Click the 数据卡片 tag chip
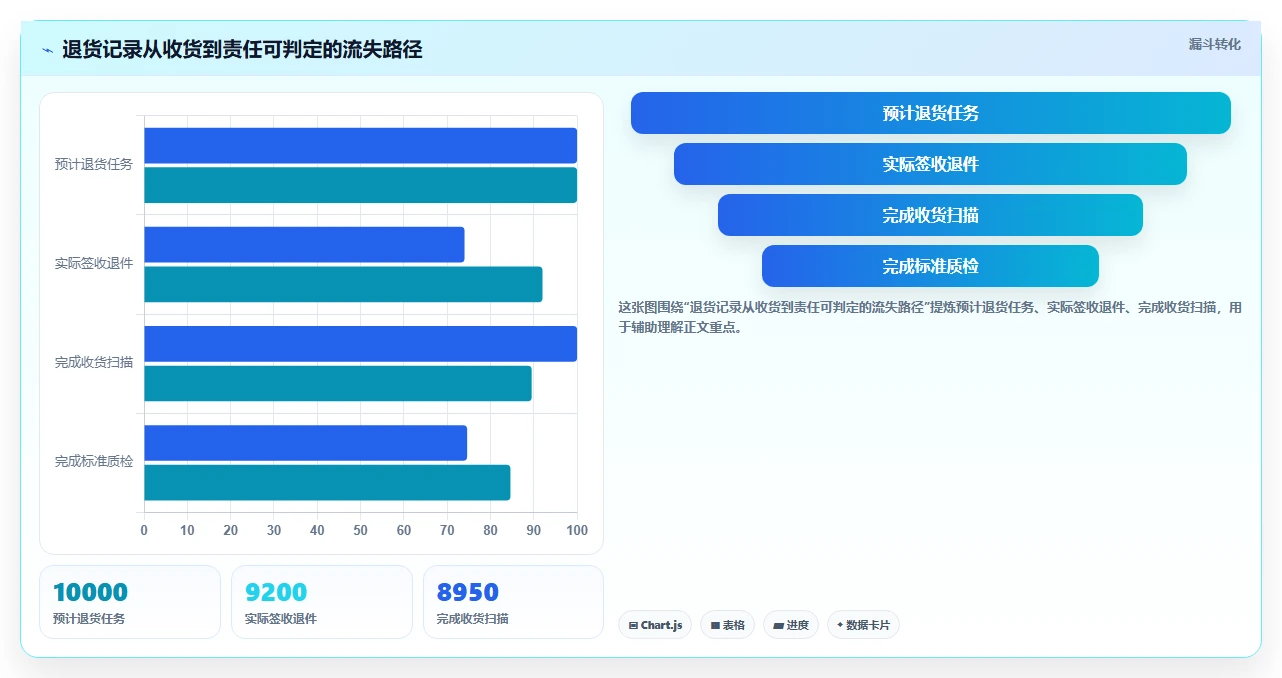Image resolution: width=1282 pixels, height=678 pixels. (863, 625)
